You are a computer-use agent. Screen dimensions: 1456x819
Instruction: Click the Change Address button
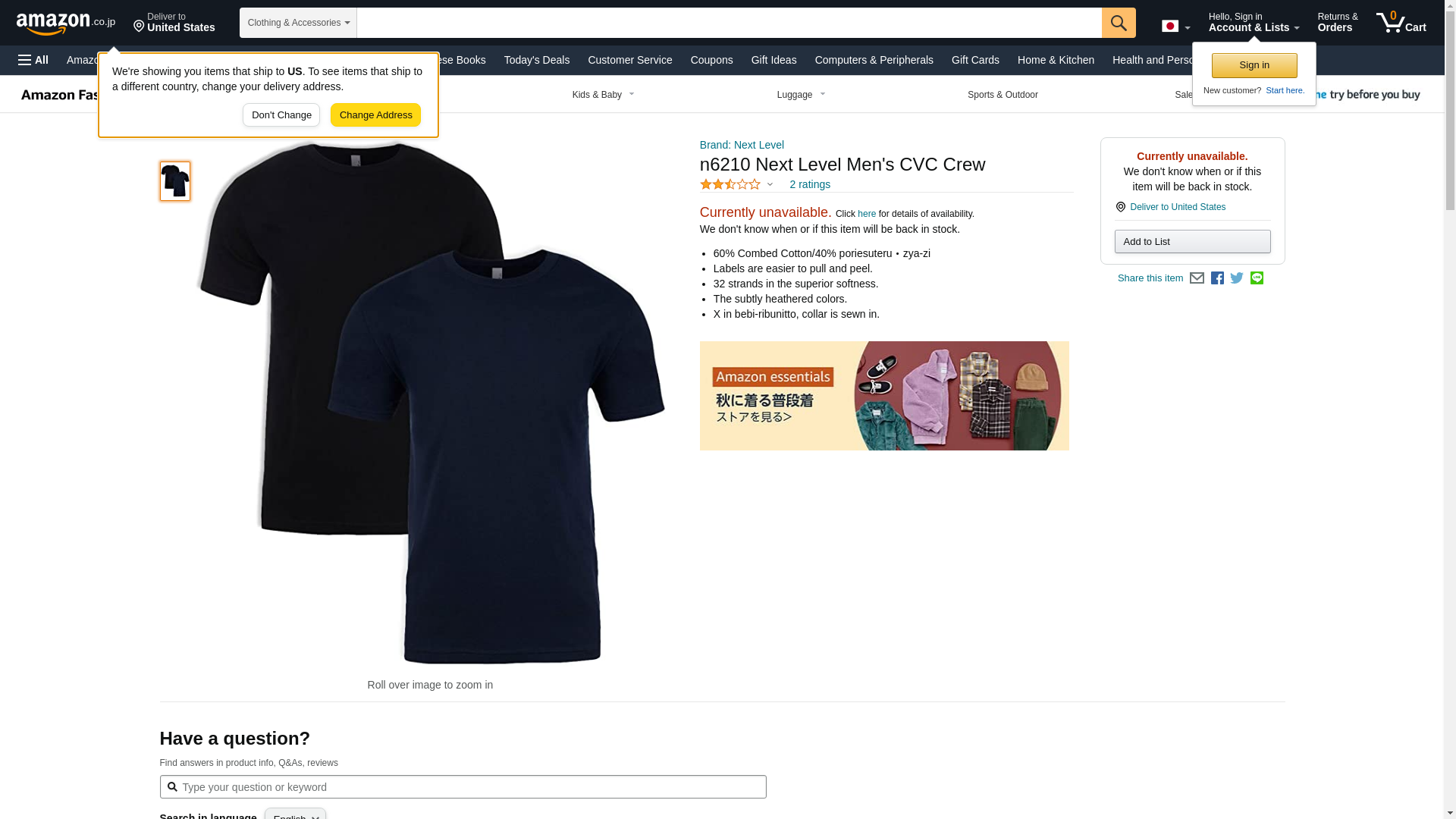tap(375, 115)
